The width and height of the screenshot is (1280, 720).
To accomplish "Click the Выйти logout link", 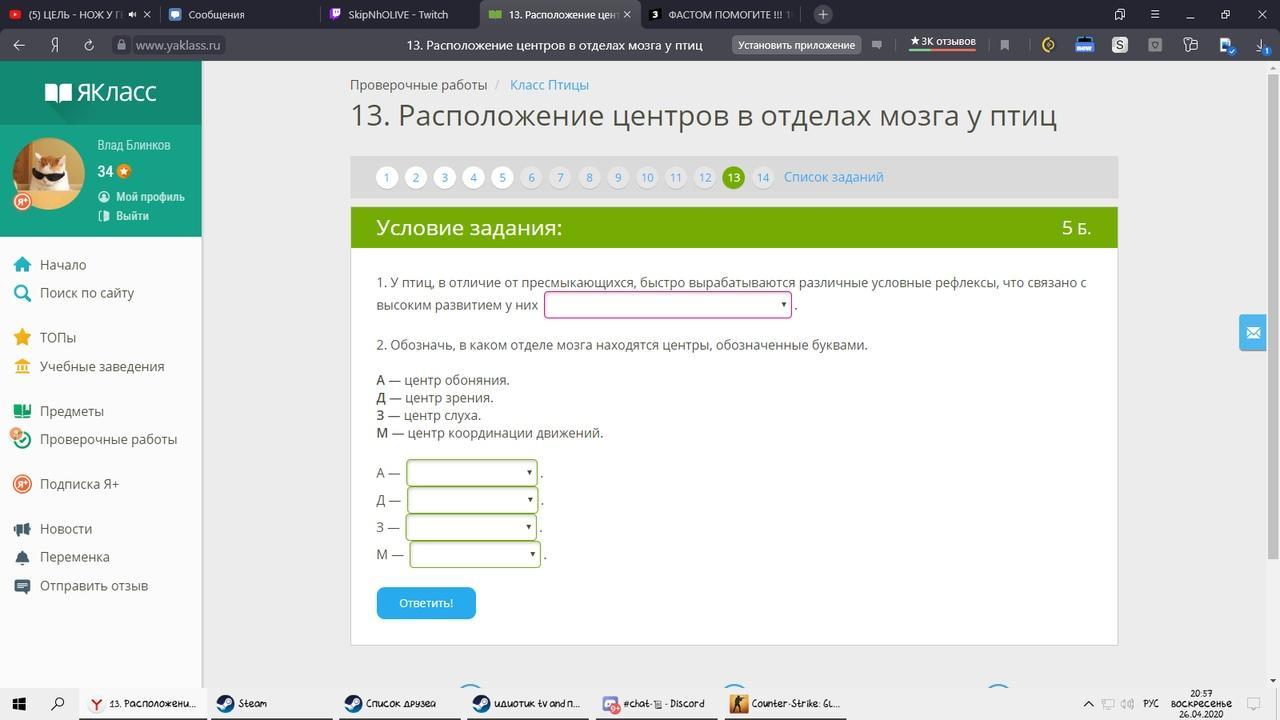I will click(x=132, y=216).
